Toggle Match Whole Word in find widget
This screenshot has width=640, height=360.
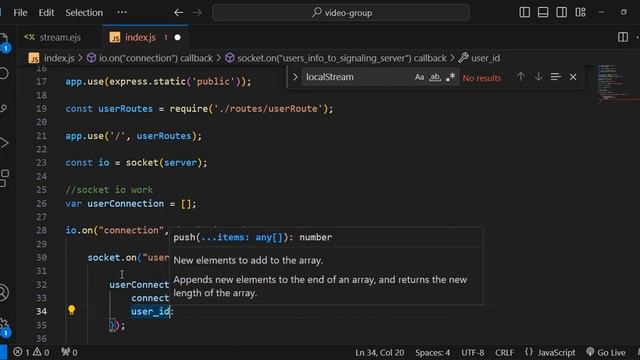pos(435,77)
